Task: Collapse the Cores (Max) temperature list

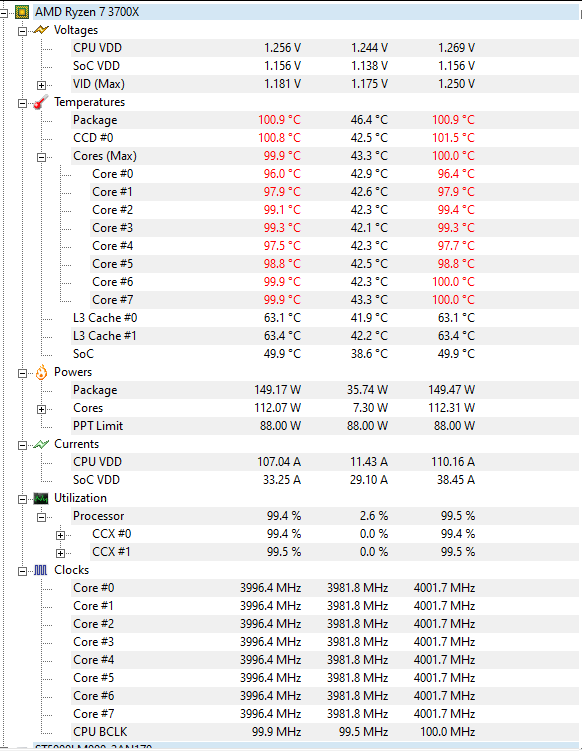Action: coord(42,158)
